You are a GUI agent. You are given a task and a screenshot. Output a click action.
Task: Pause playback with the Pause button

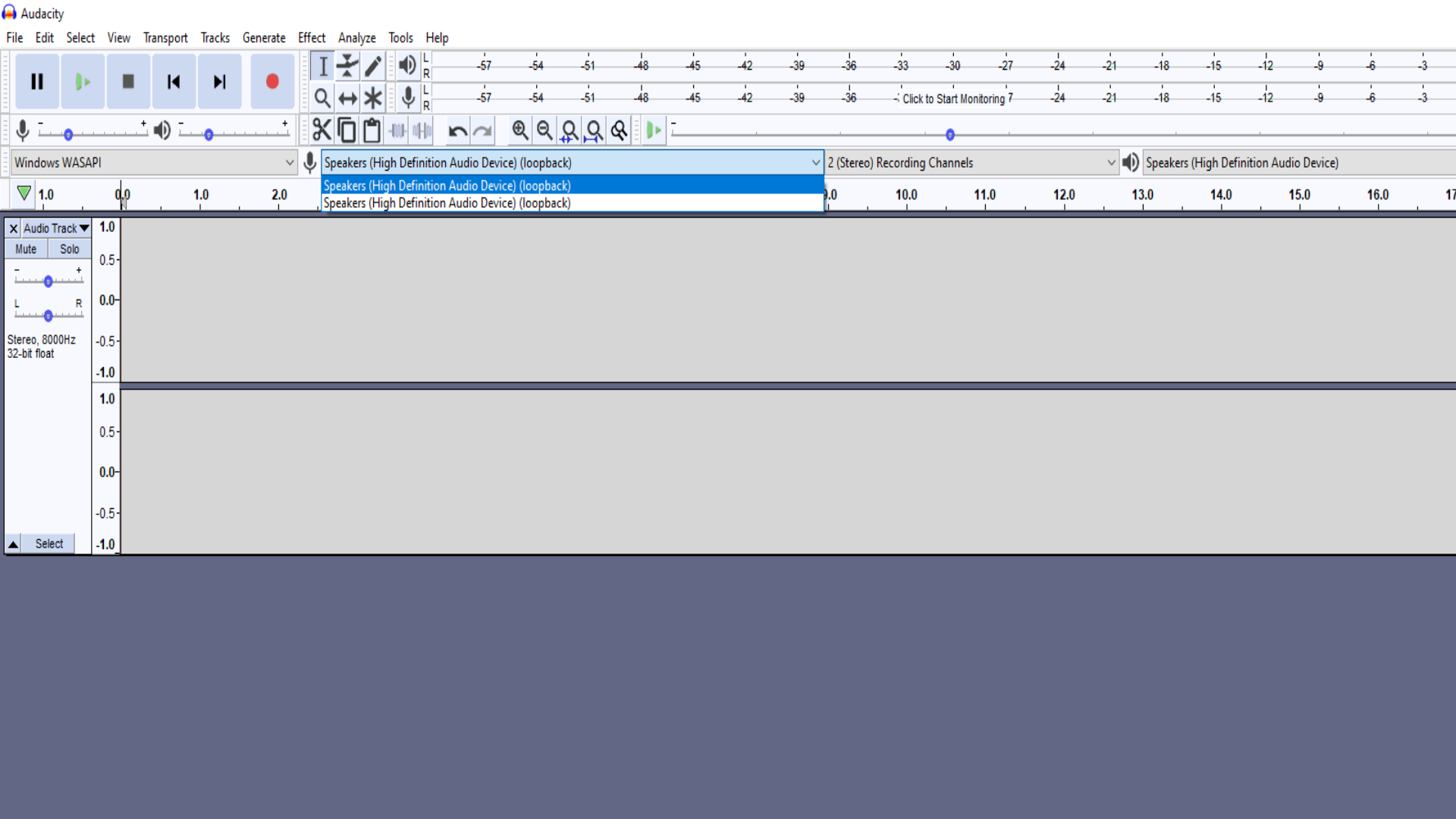pos(36,81)
